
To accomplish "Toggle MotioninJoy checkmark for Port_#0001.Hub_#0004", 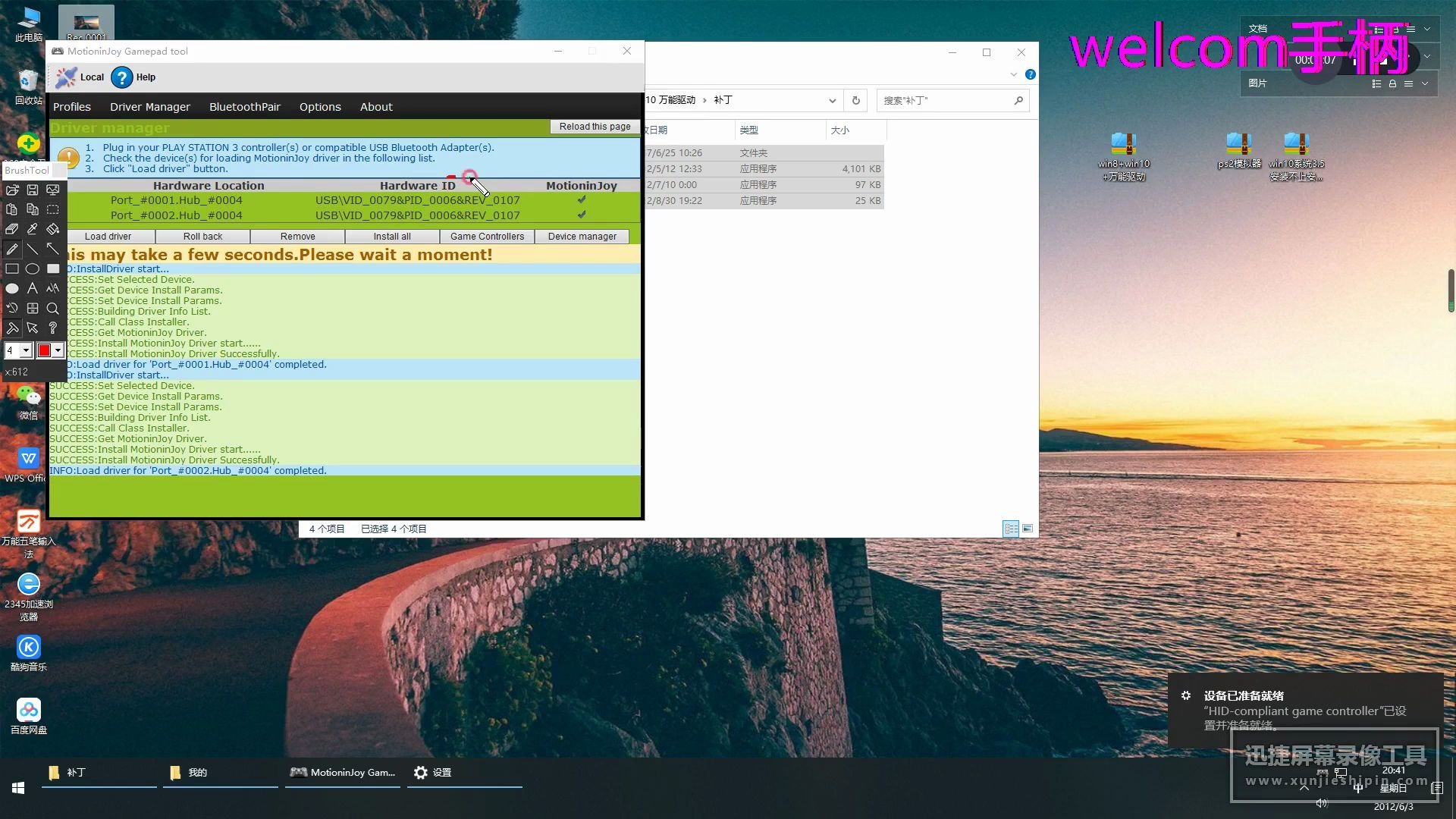I will [582, 199].
